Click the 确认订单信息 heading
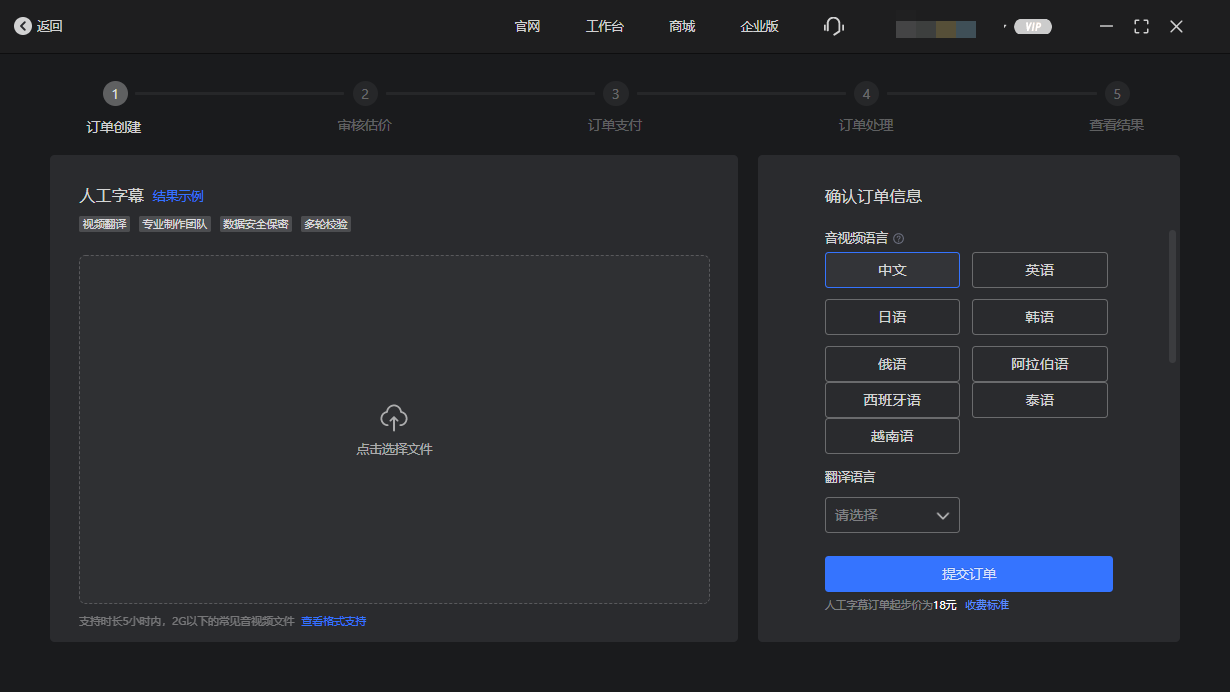The width and height of the screenshot is (1230, 692). coord(873,196)
